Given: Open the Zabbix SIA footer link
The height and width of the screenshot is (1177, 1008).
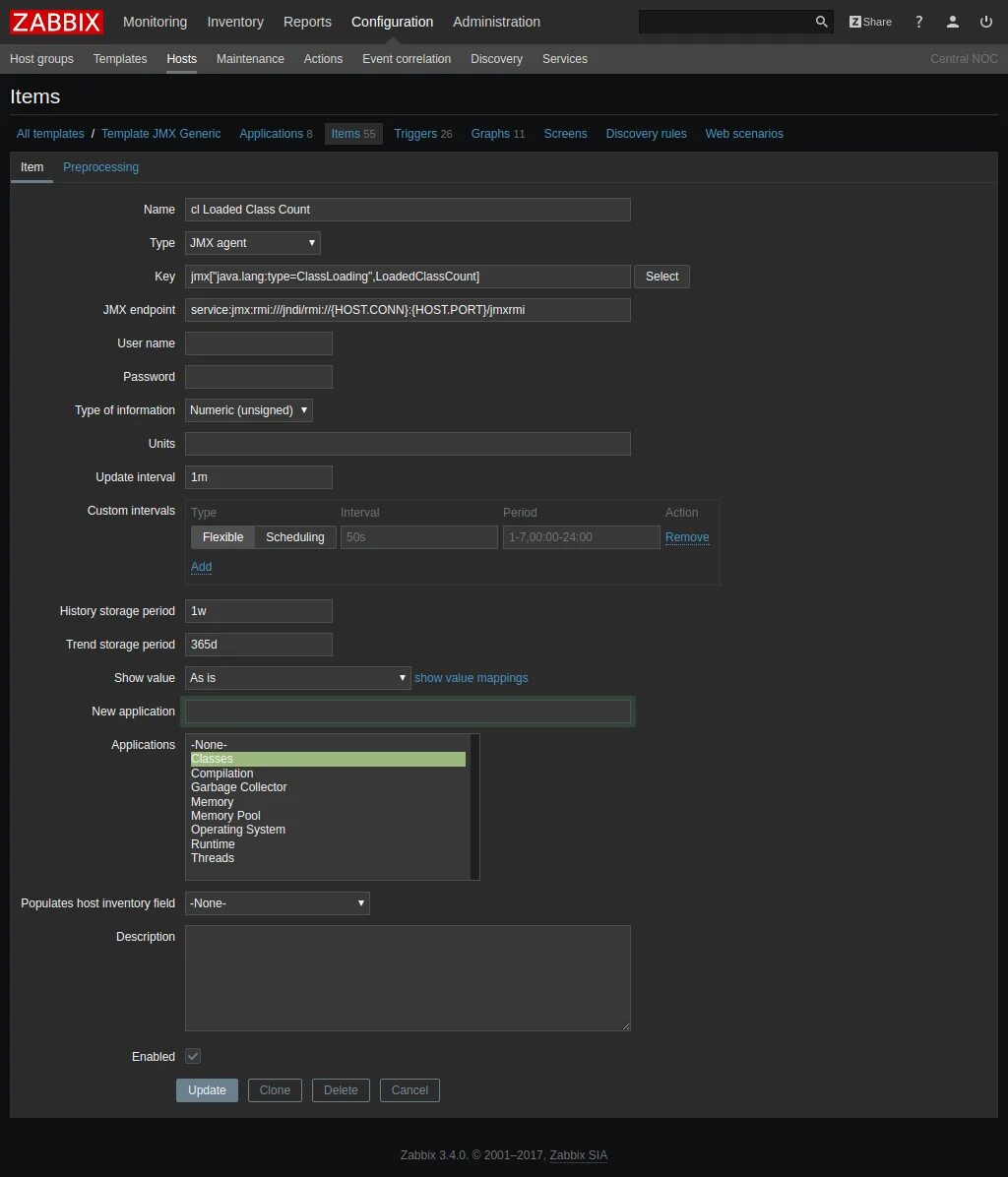Looking at the screenshot, I should (578, 1155).
